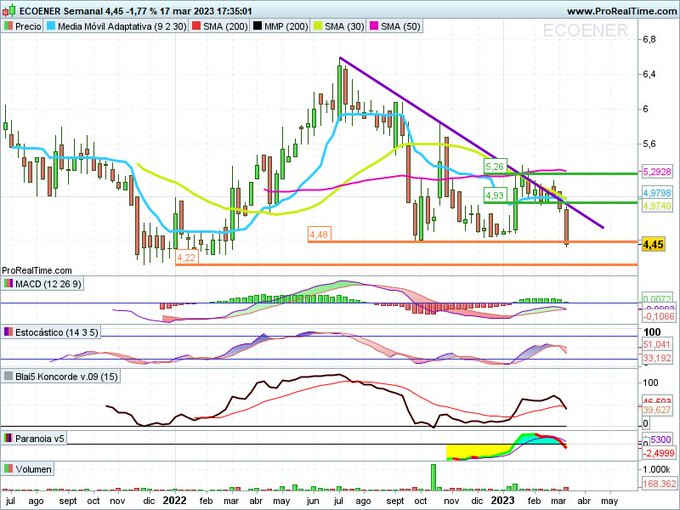This screenshot has width=680, height=510.
Task: Click the 4,22 support level label
Action: 187,258
